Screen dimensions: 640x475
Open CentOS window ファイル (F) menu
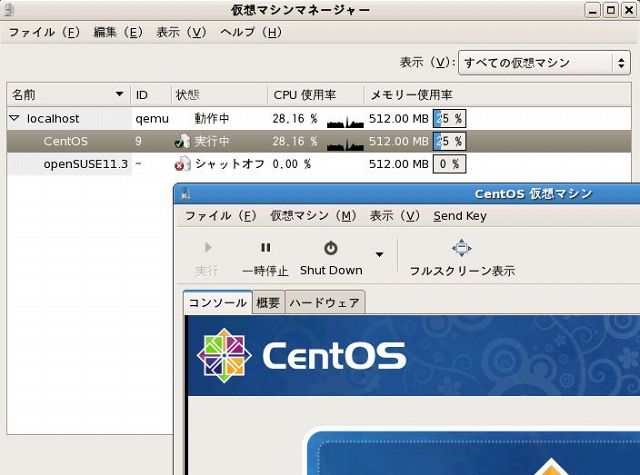click(220, 215)
